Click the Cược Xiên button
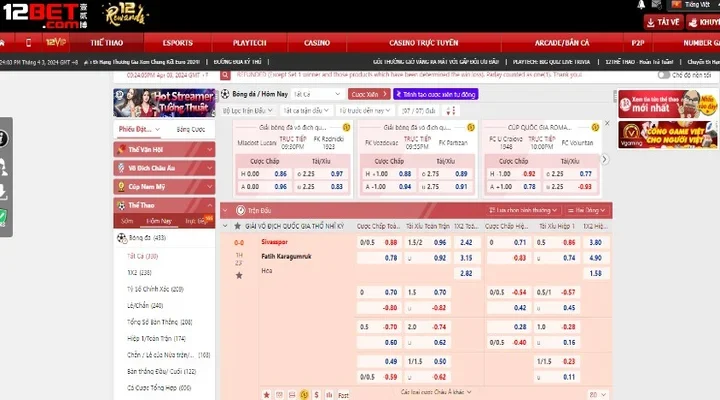The height and width of the screenshot is (400, 720). (x=370, y=94)
